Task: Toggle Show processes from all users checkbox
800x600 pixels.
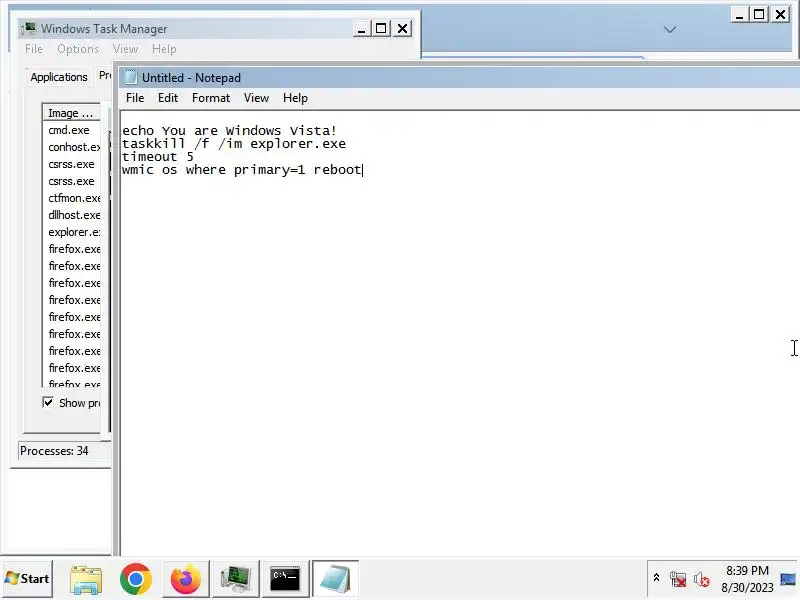Action: [x=48, y=403]
